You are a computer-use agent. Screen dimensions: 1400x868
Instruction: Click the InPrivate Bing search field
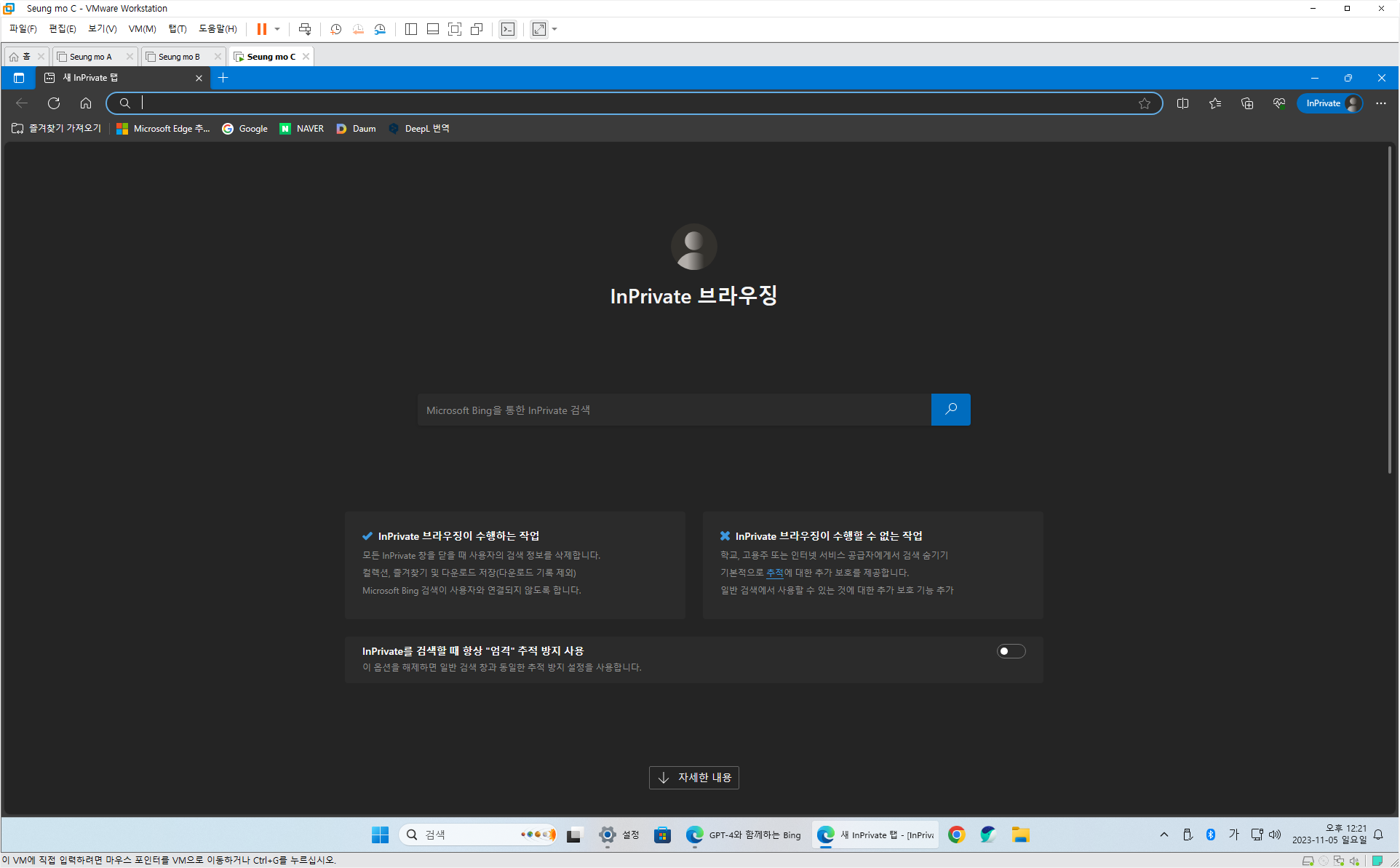click(x=674, y=410)
